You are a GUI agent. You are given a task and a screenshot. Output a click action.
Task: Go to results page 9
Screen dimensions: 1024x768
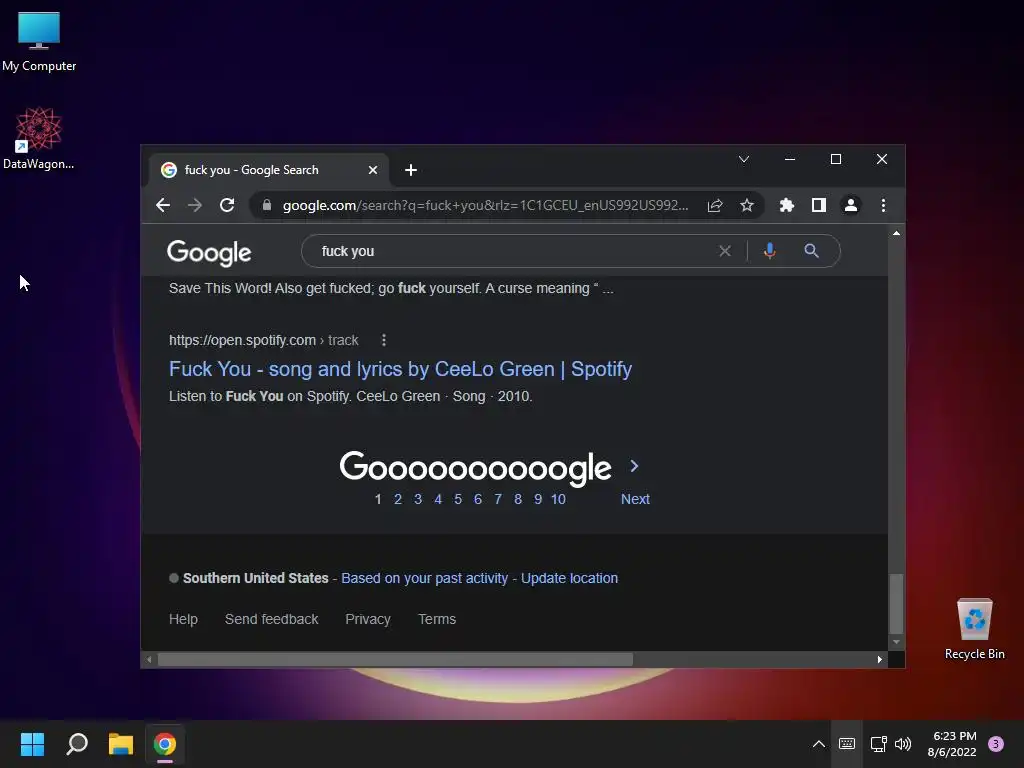(x=538, y=499)
